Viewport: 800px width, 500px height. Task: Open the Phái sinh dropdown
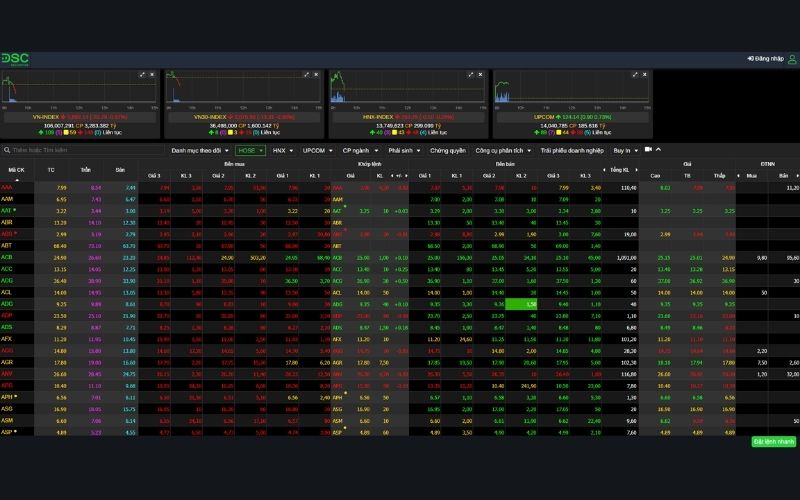(x=404, y=151)
